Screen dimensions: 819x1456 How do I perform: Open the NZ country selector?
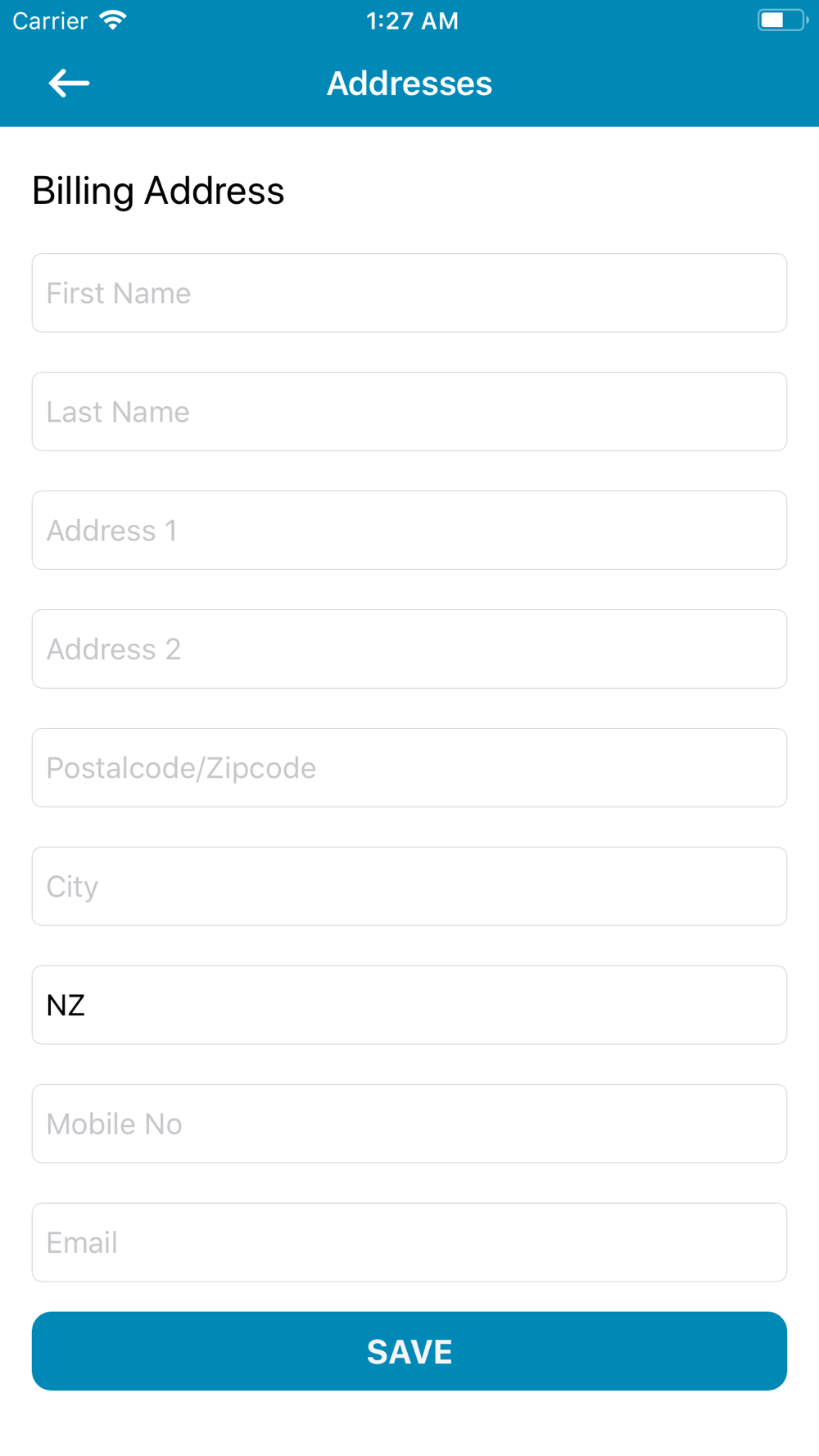(x=409, y=1005)
